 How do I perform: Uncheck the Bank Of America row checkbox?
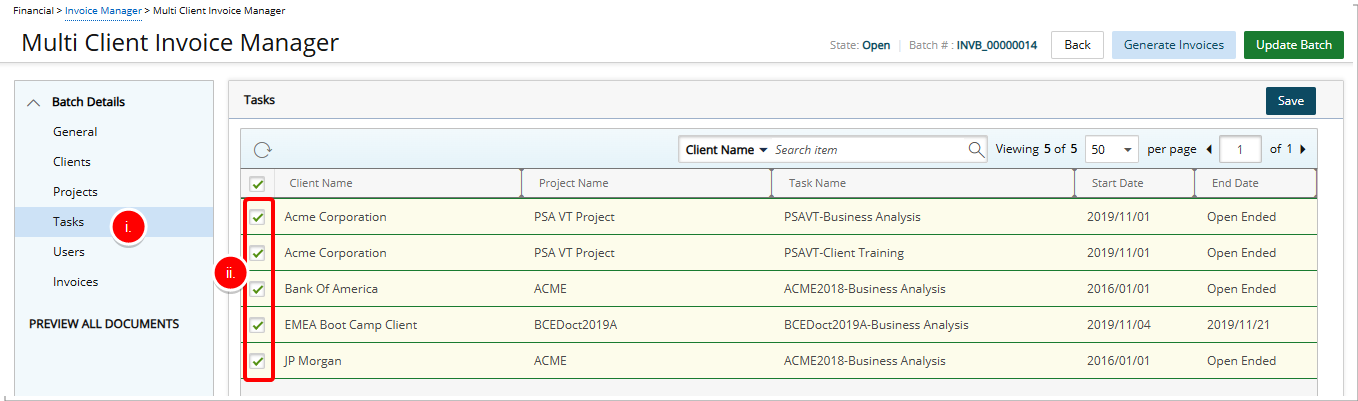(258, 289)
